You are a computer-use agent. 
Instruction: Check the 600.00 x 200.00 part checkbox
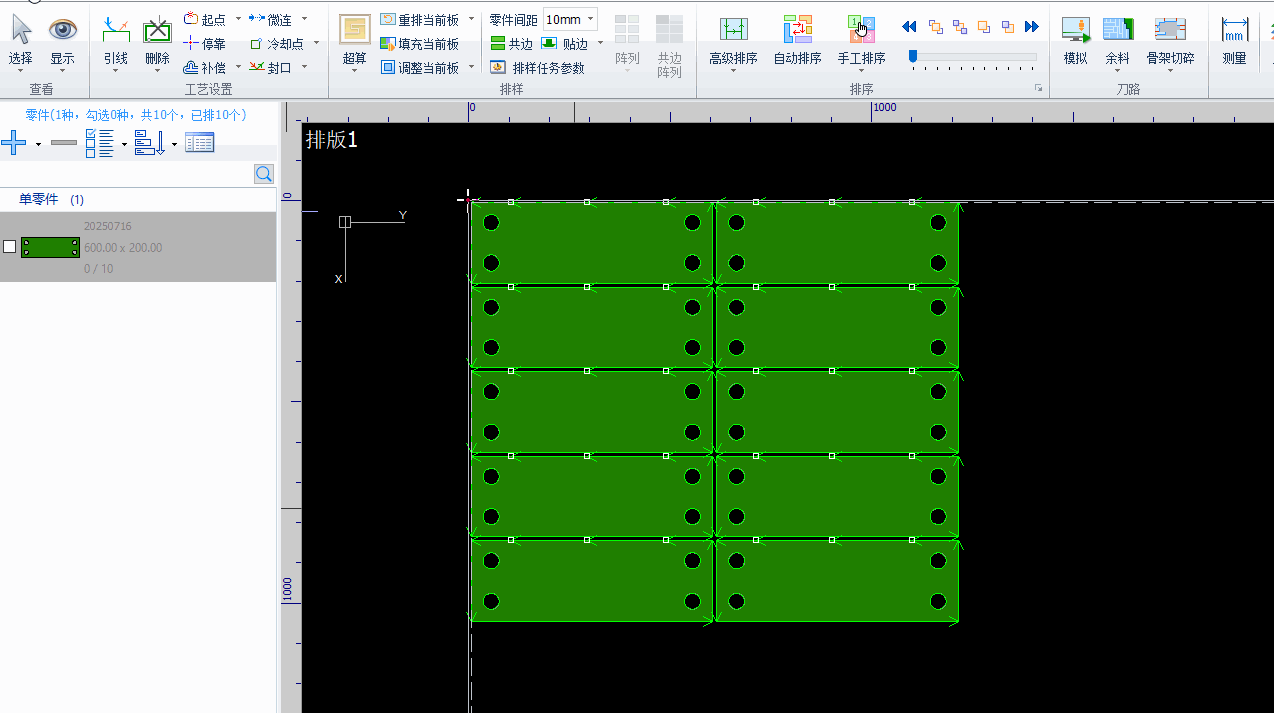click(10, 247)
